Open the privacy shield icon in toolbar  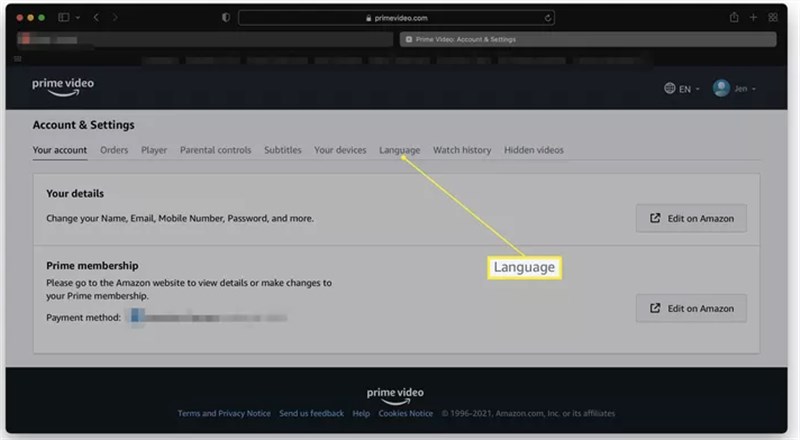(226, 17)
